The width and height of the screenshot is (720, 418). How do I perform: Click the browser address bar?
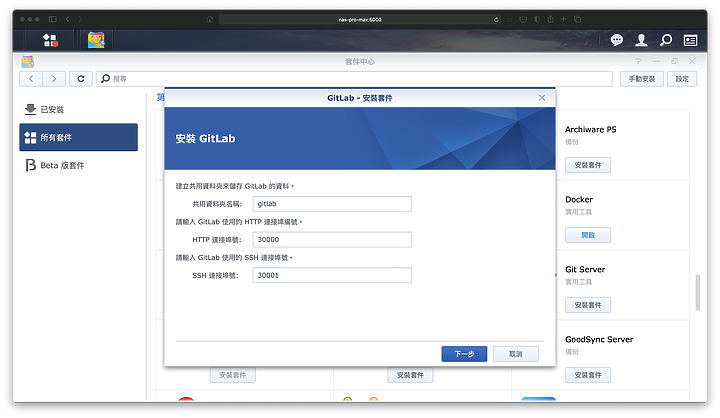click(x=360, y=19)
